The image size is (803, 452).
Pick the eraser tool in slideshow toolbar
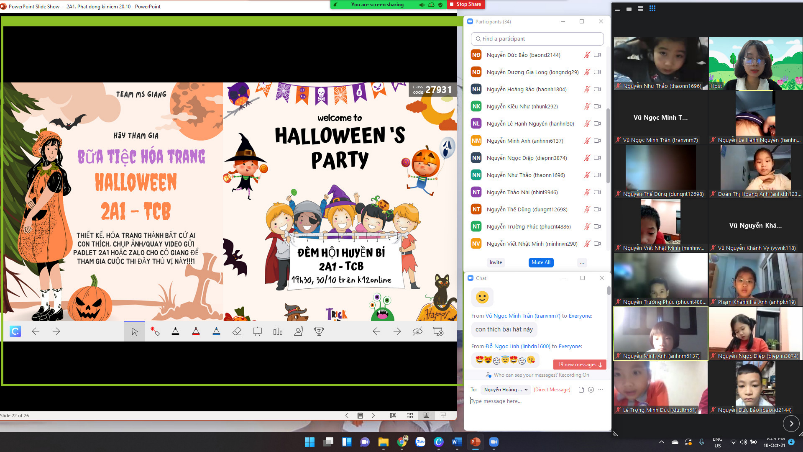[x=237, y=331]
